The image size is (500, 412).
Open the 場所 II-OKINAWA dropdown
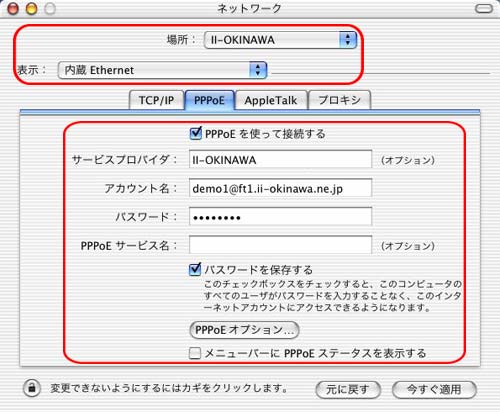coord(280,40)
